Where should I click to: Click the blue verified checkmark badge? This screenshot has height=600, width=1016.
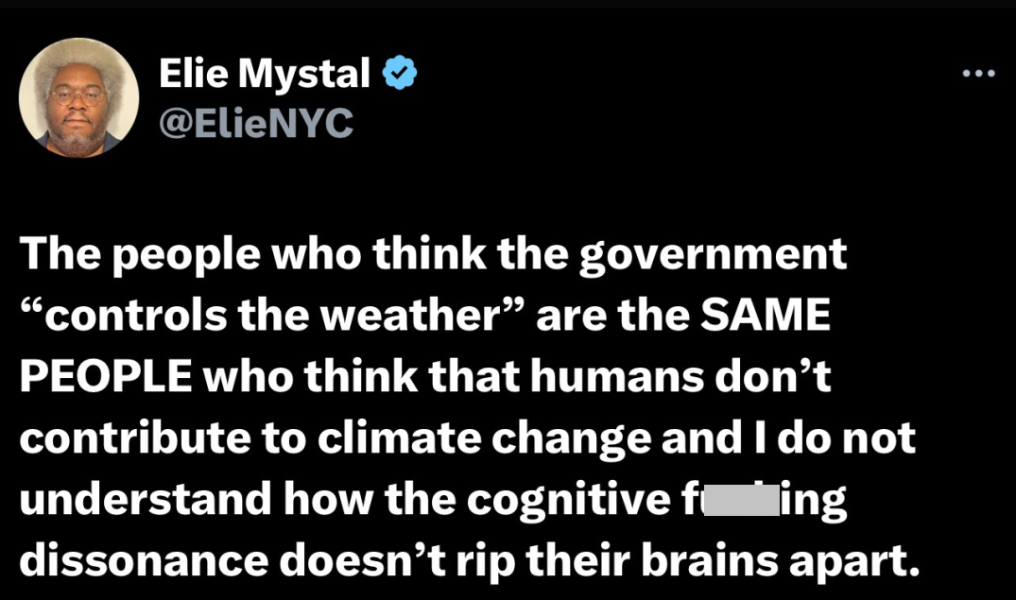400,74
